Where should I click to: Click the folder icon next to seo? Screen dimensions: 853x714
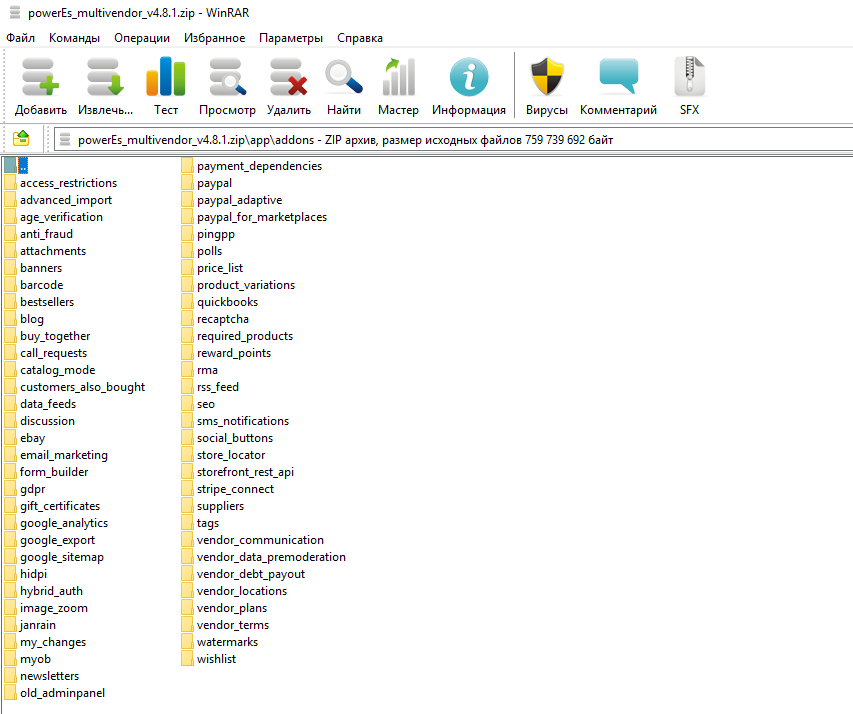point(187,404)
